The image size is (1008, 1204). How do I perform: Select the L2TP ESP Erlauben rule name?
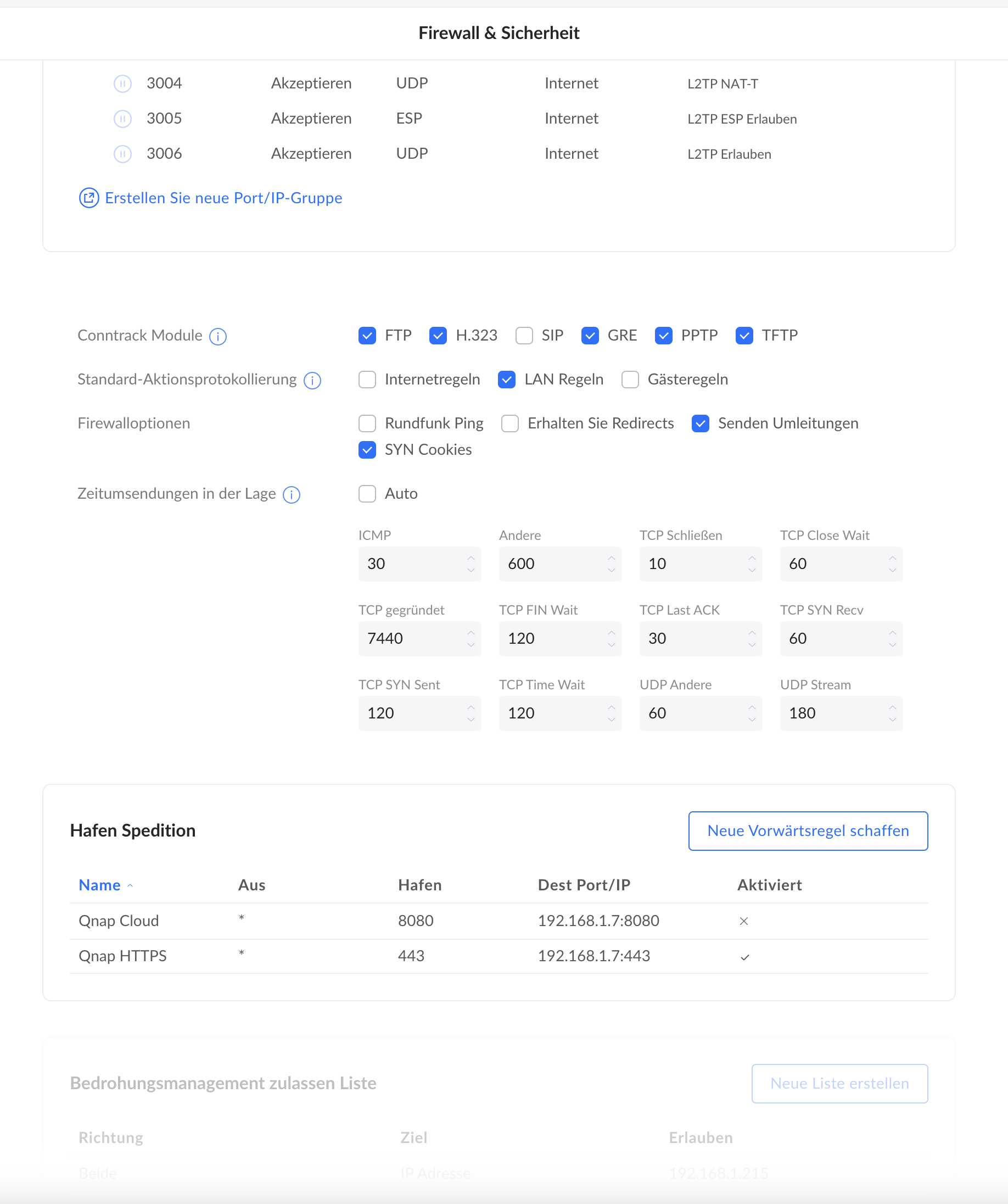tap(742, 119)
